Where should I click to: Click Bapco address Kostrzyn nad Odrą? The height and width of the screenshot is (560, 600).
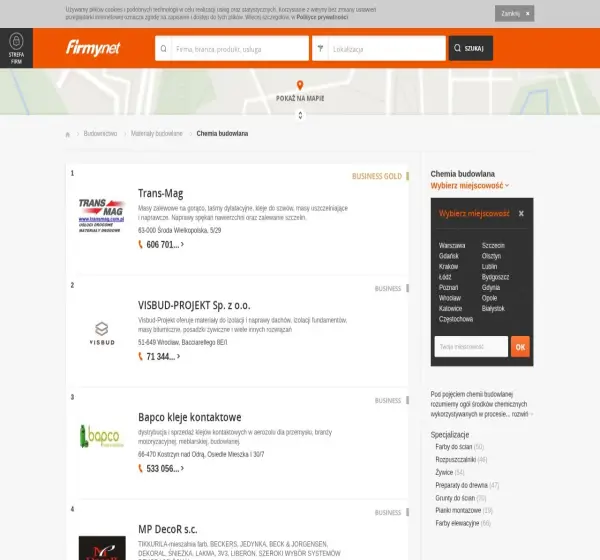(201, 454)
